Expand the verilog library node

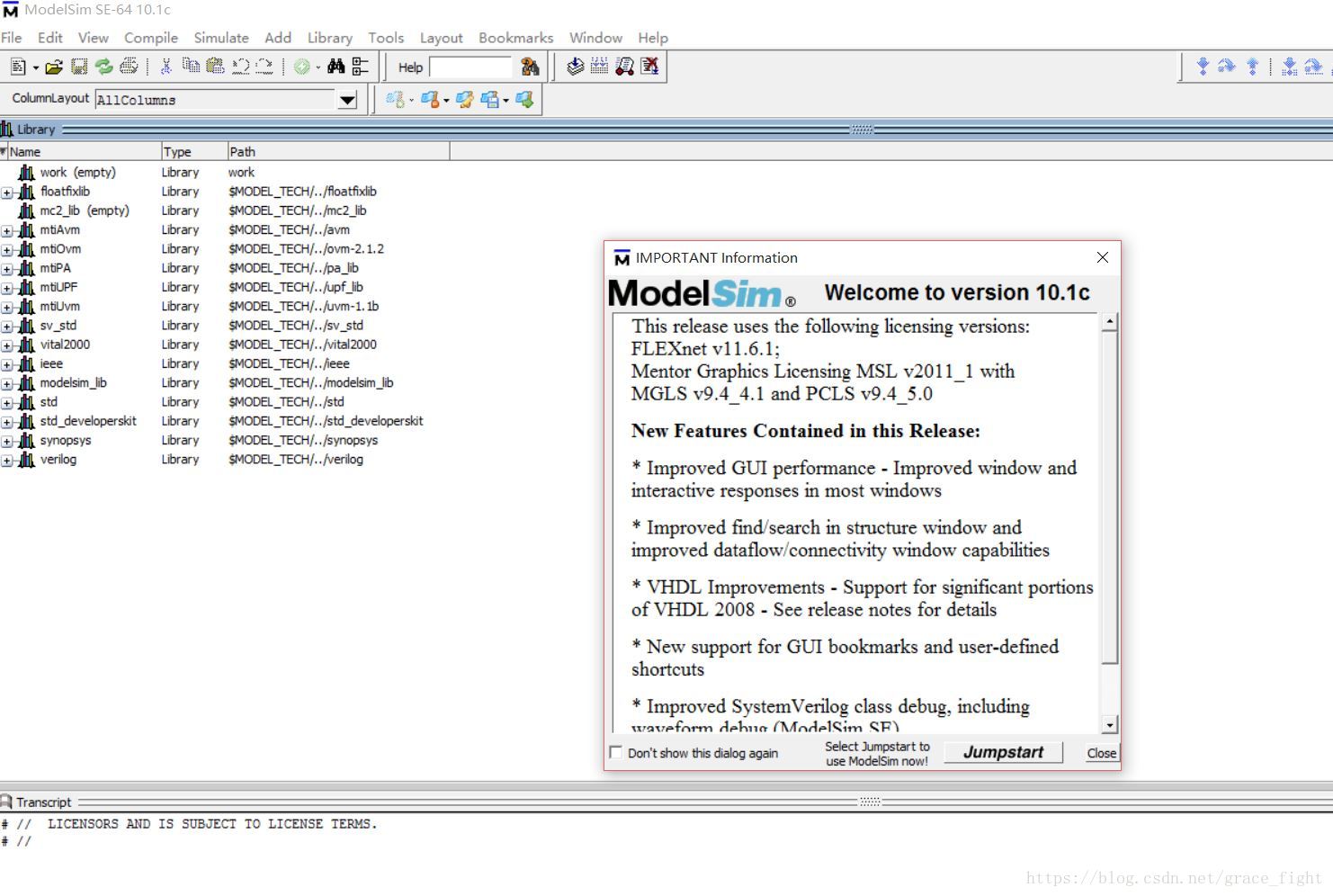(6, 461)
